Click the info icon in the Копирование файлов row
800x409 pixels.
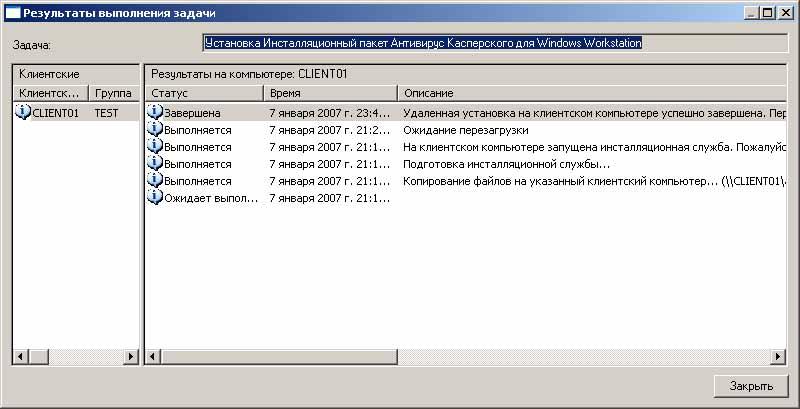pos(155,181)
